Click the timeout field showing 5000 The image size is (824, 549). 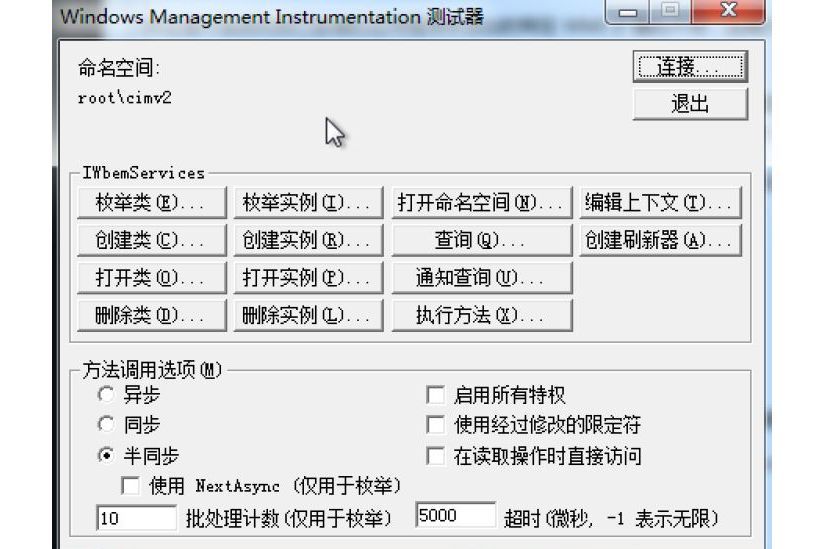click(x=455, y=515)
